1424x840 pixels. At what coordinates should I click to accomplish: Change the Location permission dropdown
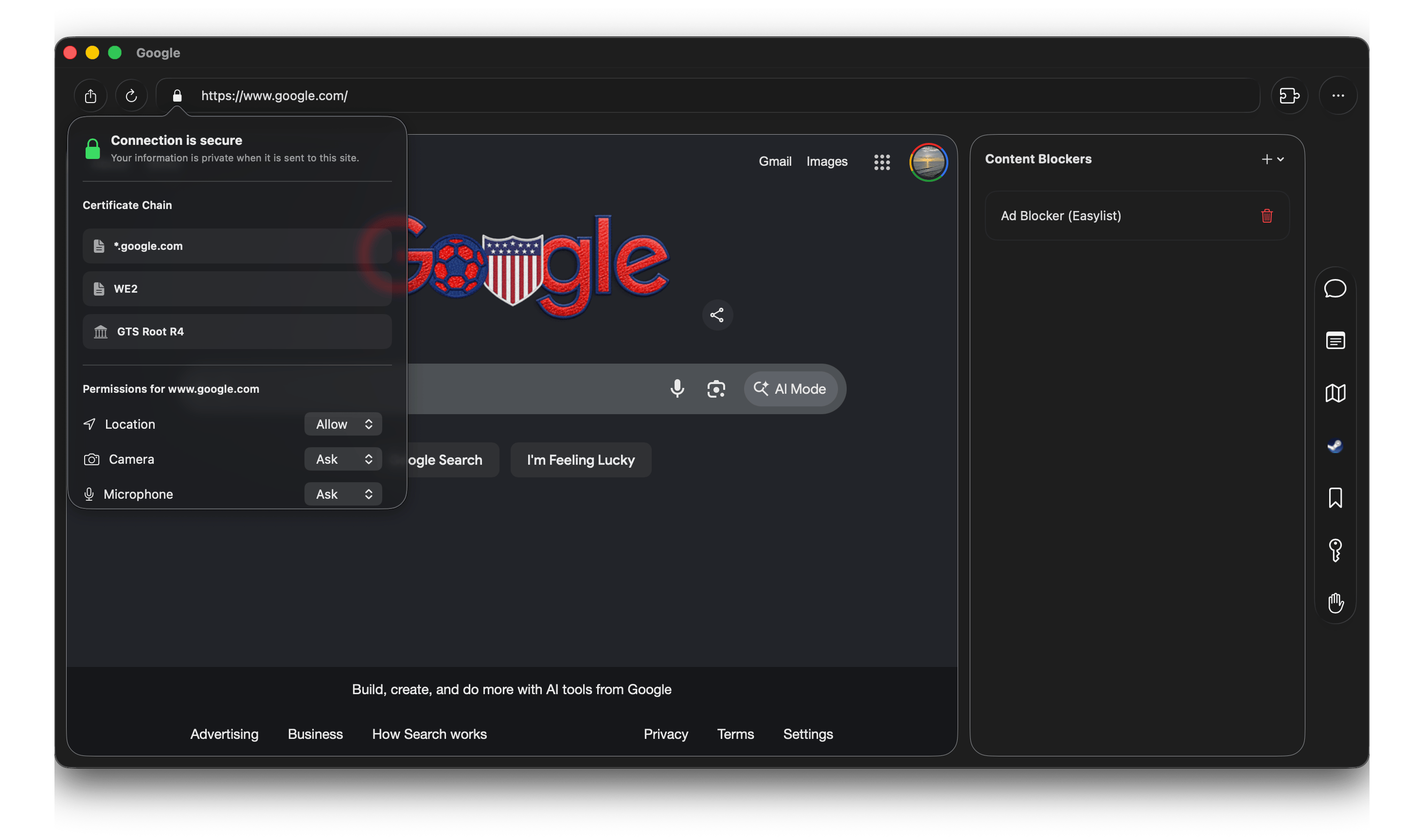tap(343, 424)
